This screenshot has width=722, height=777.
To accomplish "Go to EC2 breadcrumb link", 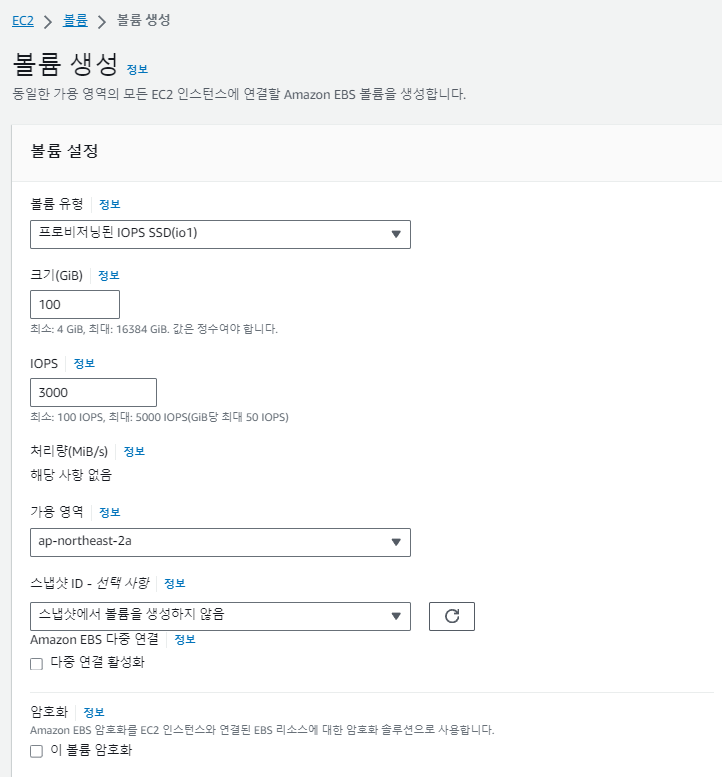I will point(24,20).
